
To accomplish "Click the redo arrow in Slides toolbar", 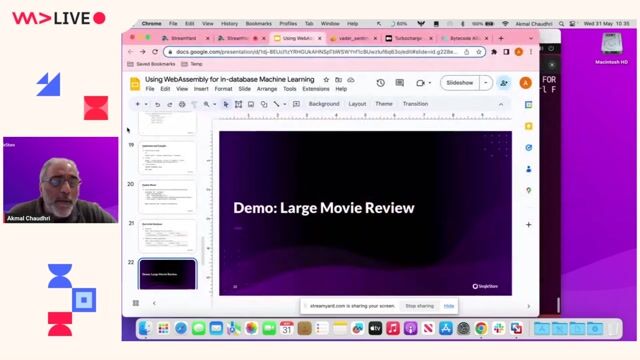I will point(170,104).
